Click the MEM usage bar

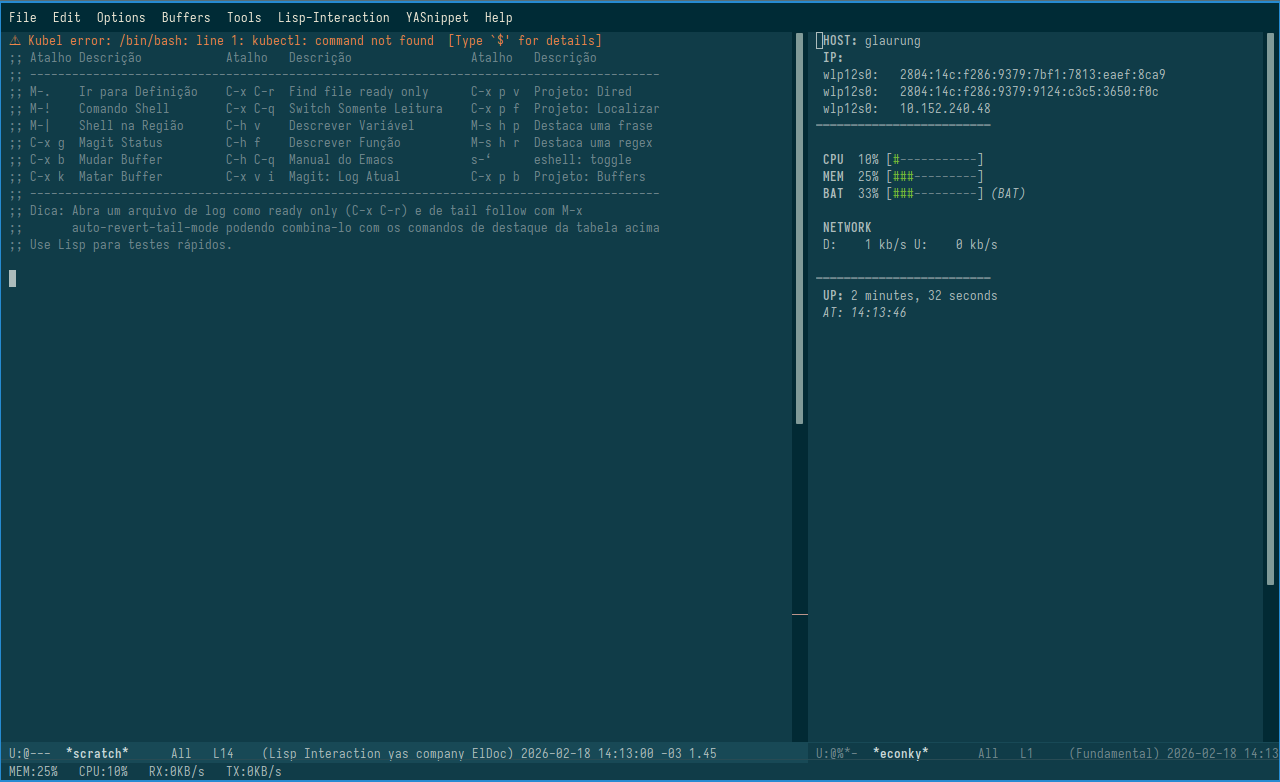935,177
